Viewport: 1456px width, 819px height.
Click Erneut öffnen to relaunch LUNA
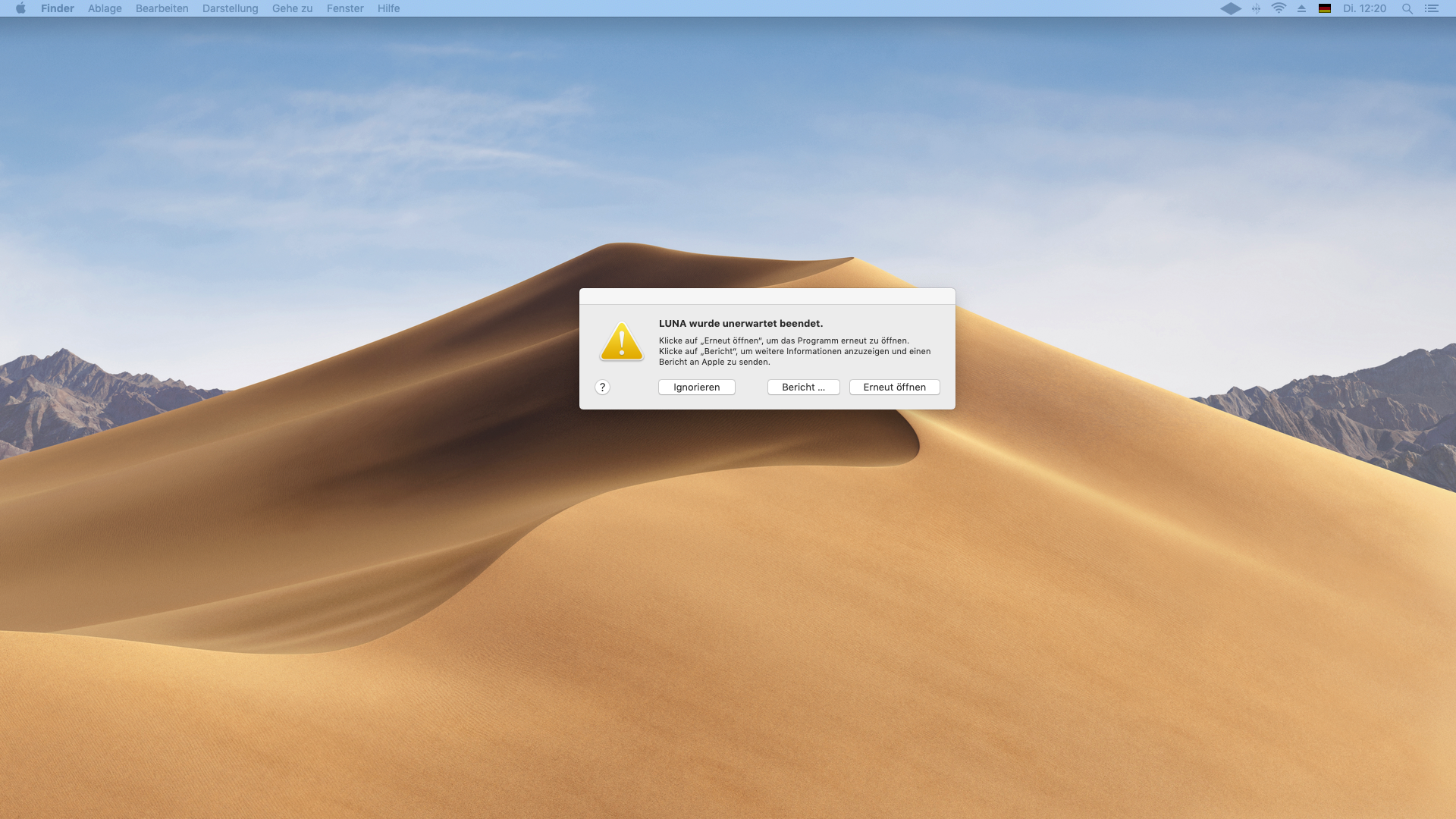coord(894,388)
